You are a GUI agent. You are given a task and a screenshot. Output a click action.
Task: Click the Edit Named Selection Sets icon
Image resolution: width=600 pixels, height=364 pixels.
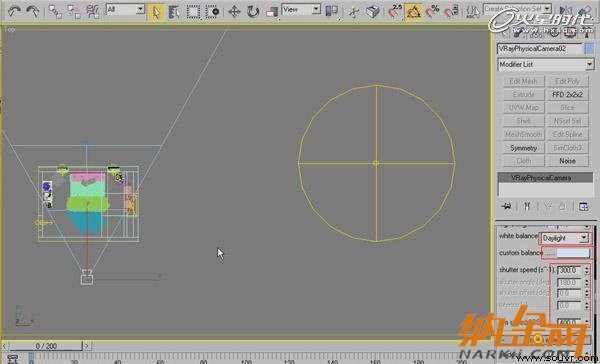(473, 11)
